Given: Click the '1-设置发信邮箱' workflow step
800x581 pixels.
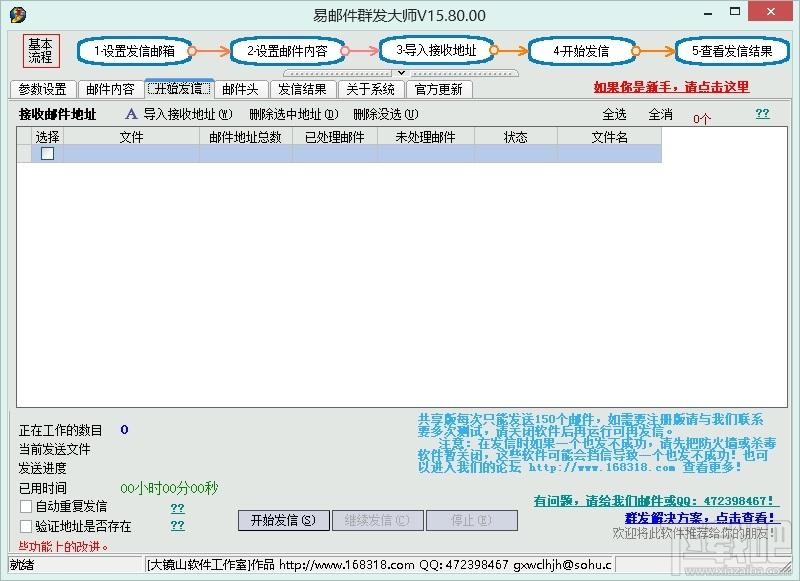Looking at the screenshot, I should pyautogui.click(x=134, y=50).
